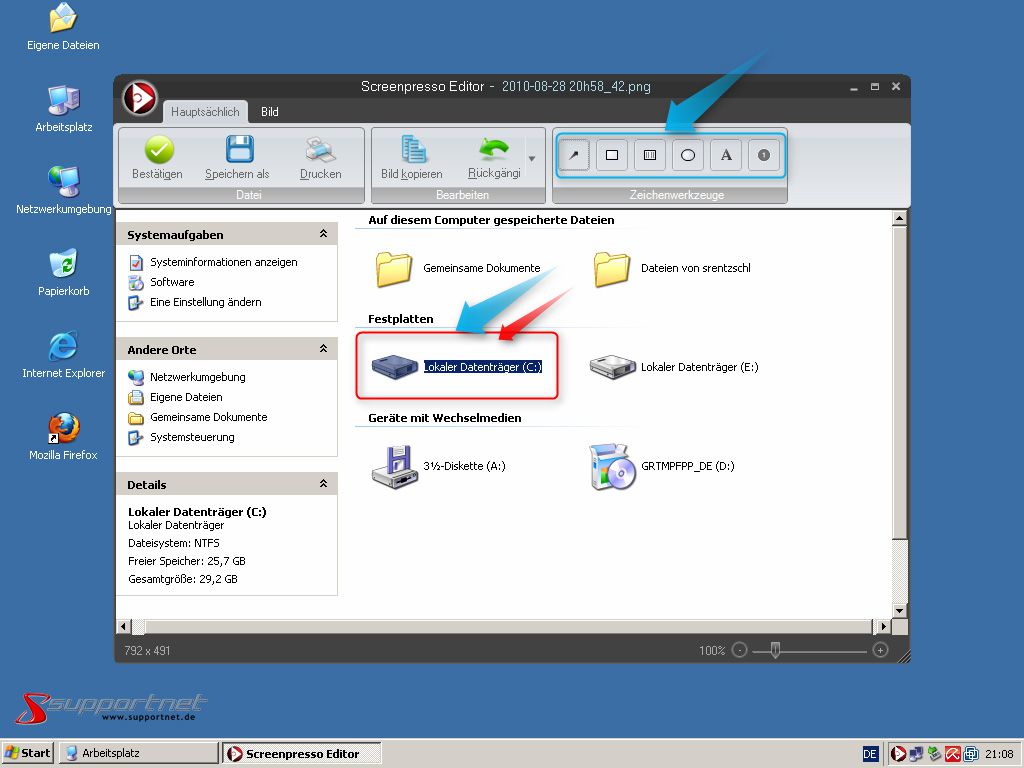Screen dimensions: 1024x768
Task: Select the text tool marked A
Action: click(x=726, y=155)
